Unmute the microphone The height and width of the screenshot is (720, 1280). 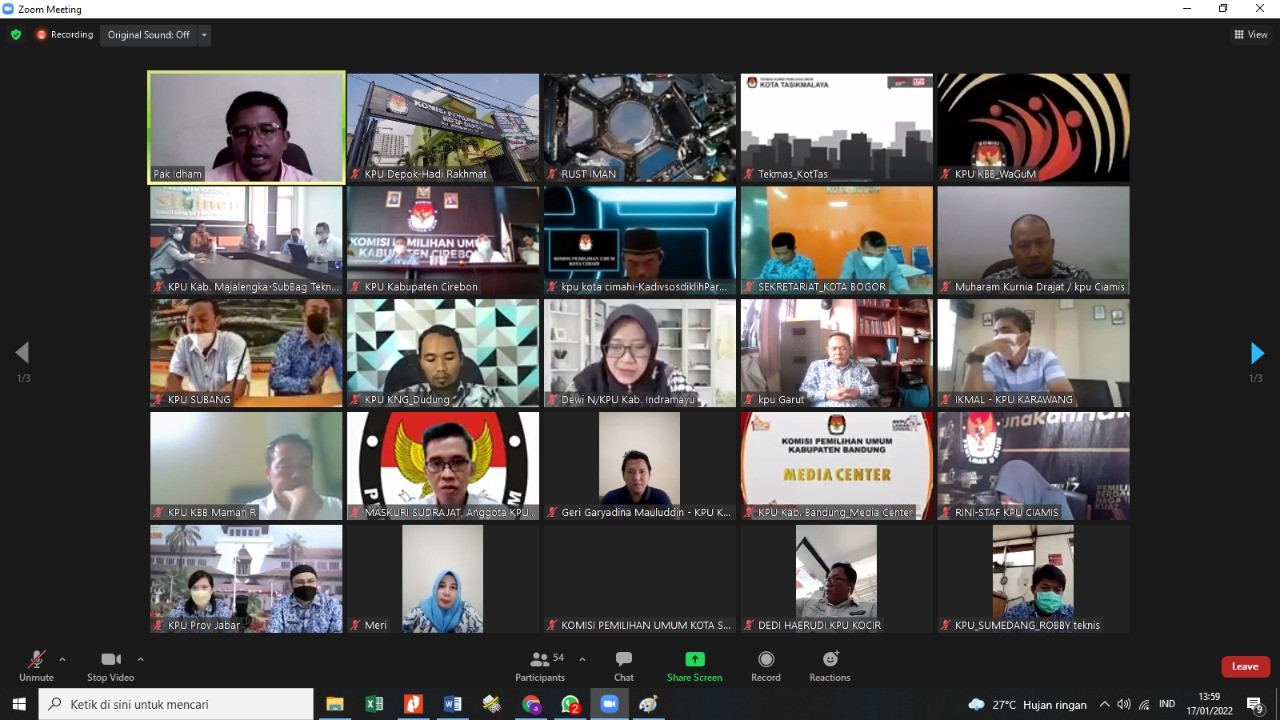[36, 665]
